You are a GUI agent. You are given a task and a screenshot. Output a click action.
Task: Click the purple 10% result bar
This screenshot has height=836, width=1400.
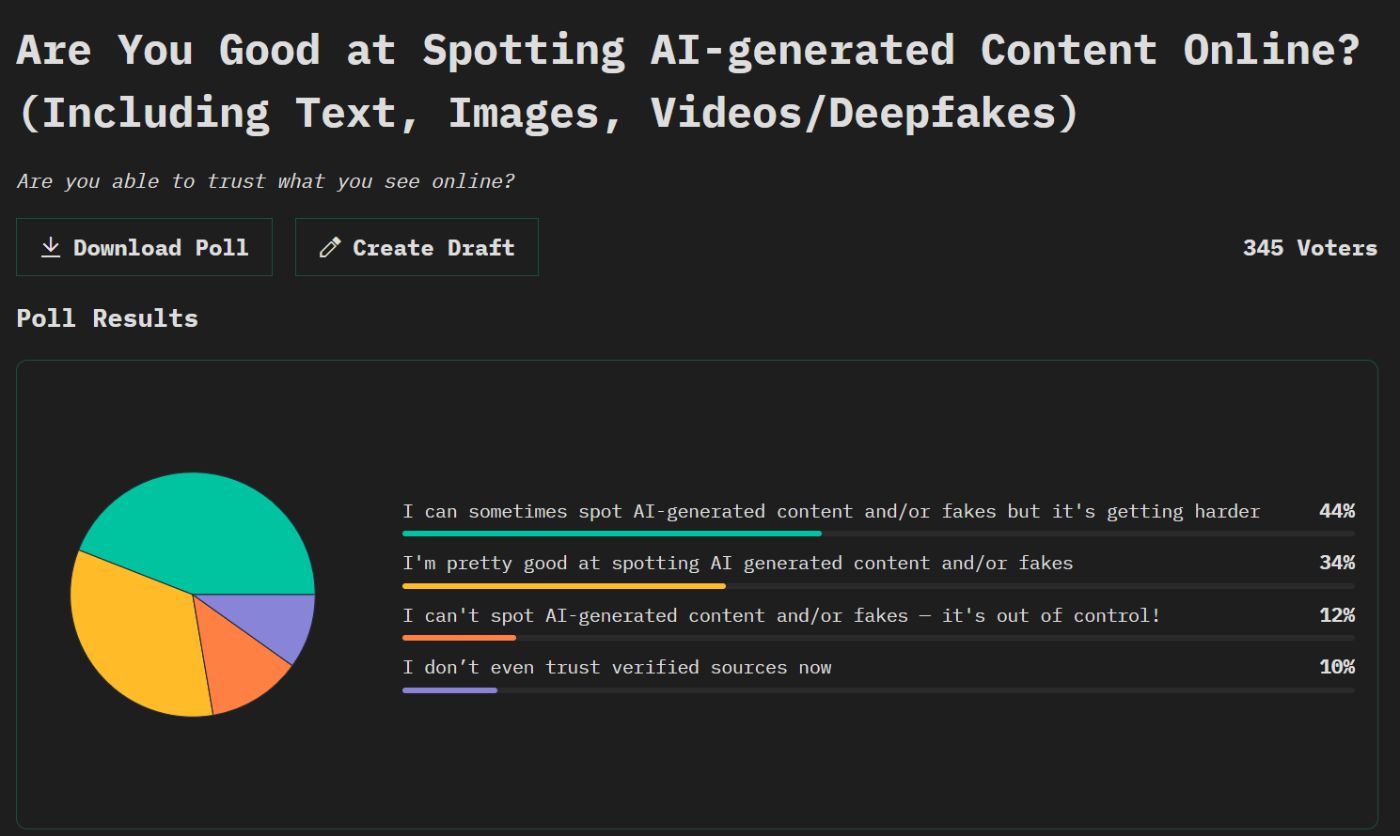[449, 690]
